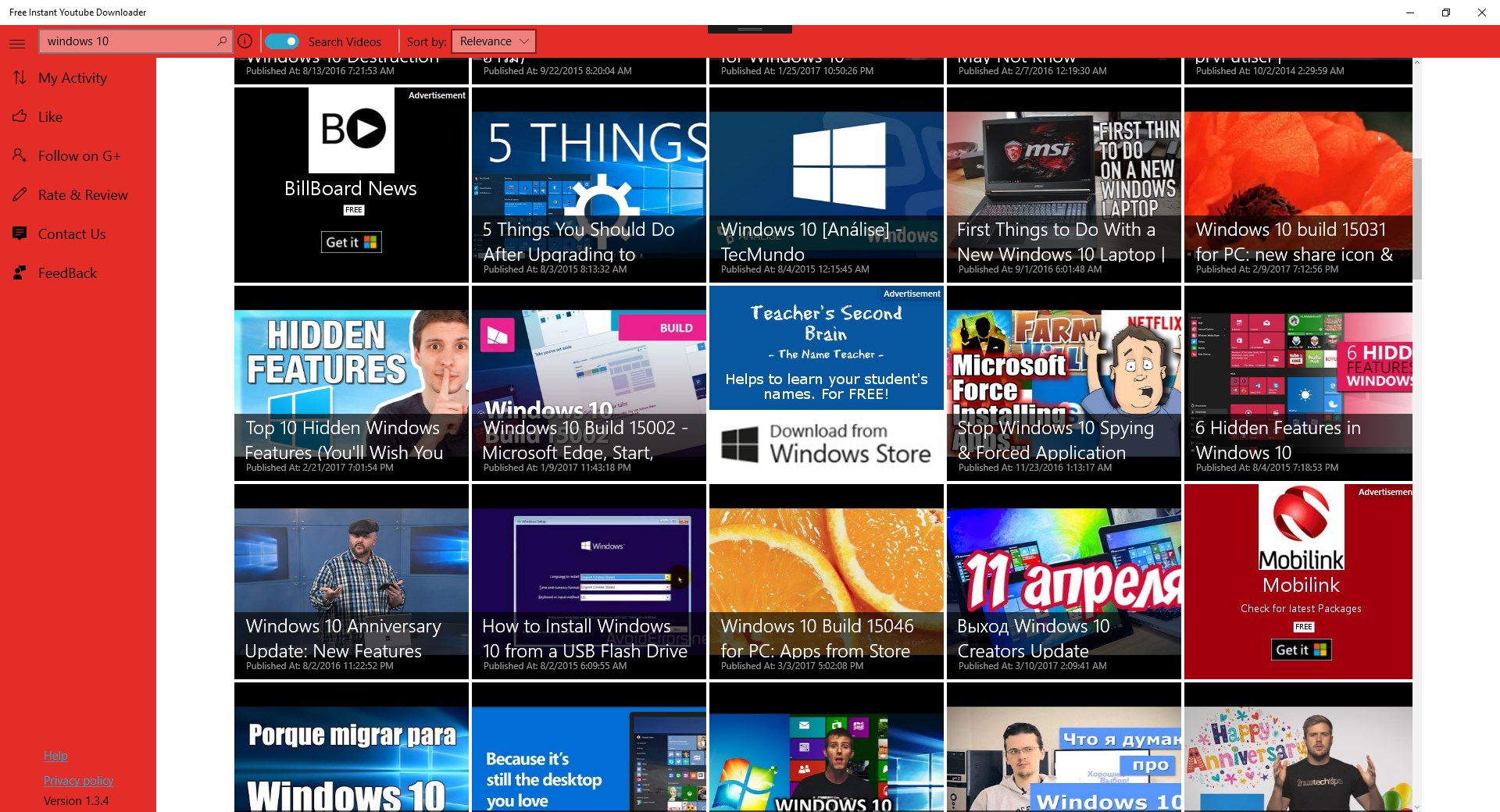Open Выход Windows 10 Creators Update video
The height and width of the screenshot is (812, 1500).
1064,582
